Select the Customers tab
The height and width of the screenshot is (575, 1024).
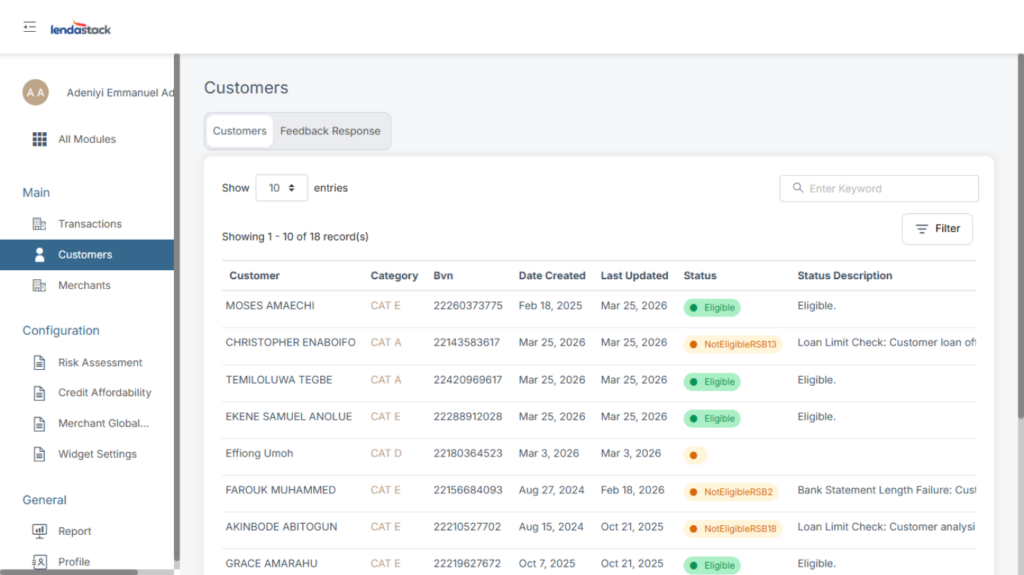[240, 131]
